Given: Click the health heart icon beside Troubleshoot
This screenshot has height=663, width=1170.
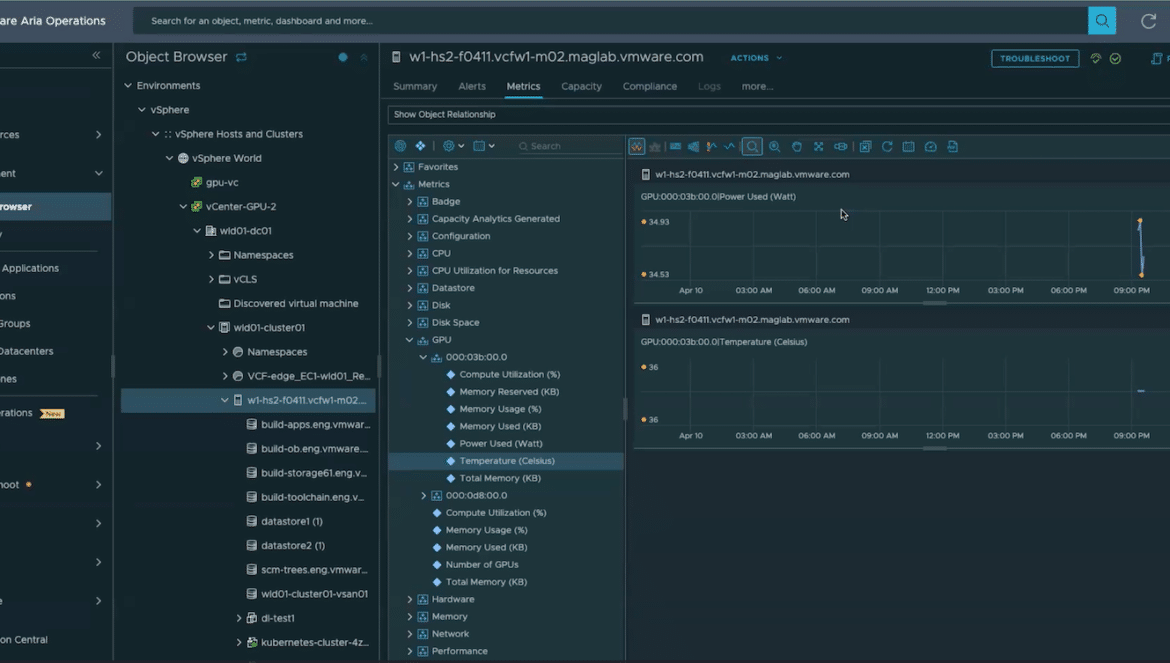Looking at the screenshot, I should click(1095, 58).
